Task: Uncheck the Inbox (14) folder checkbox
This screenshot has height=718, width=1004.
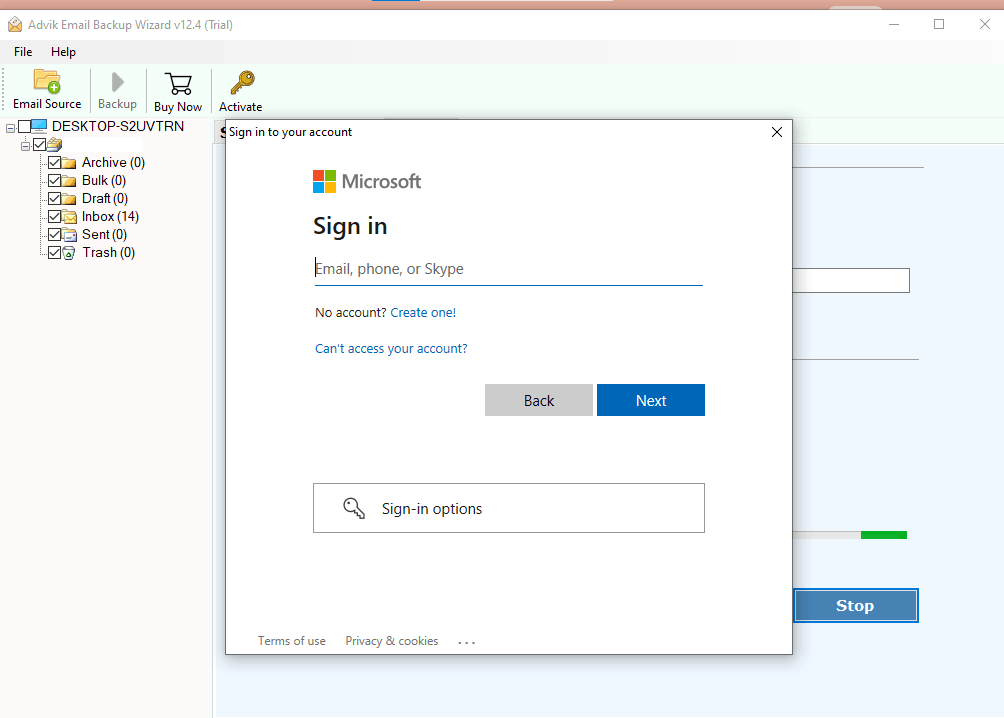Action: tap(54, 216)
